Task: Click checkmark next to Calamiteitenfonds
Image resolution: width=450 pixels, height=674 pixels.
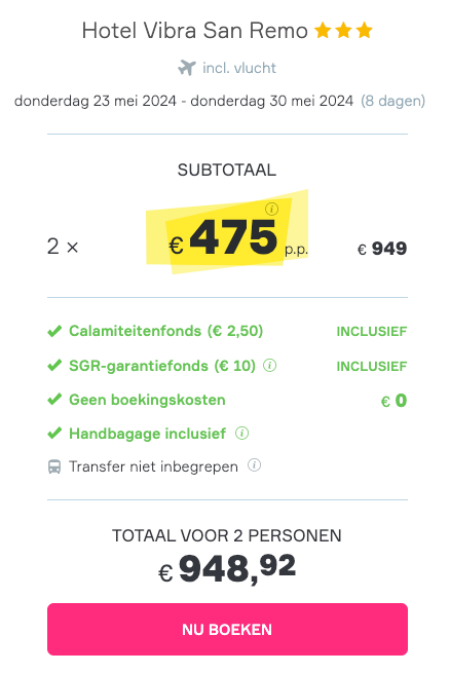Action: [x=55, y=331]
